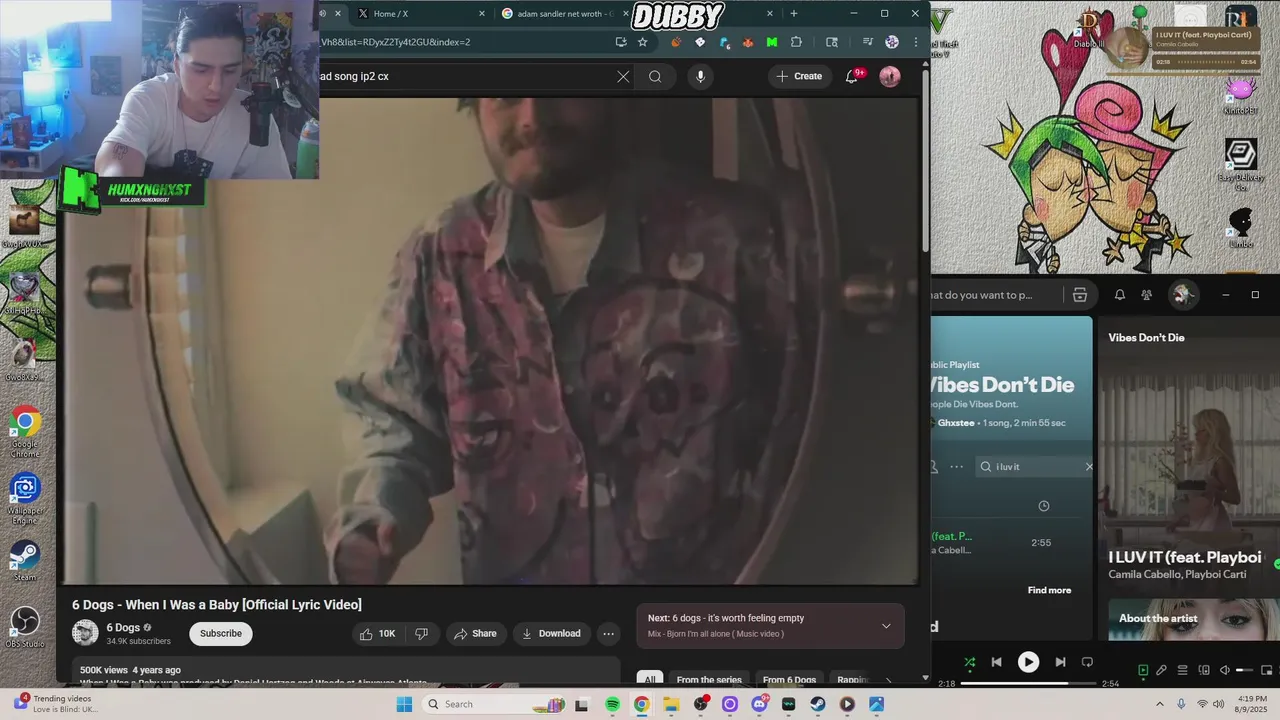The image size is (1280, 720).
Task: Open a new Chrome tab
Action: tap(794, 13)
